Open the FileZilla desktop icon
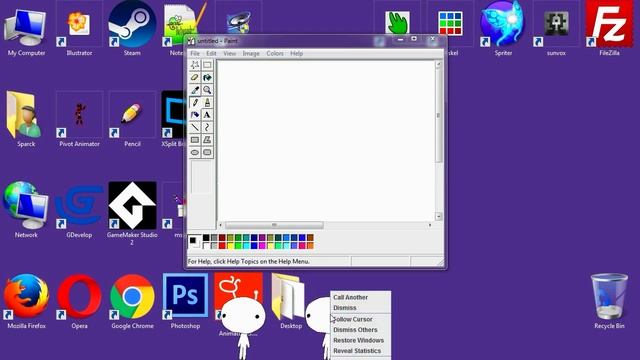The width and height of the screenshot is (640, 360). coord(609,29)
